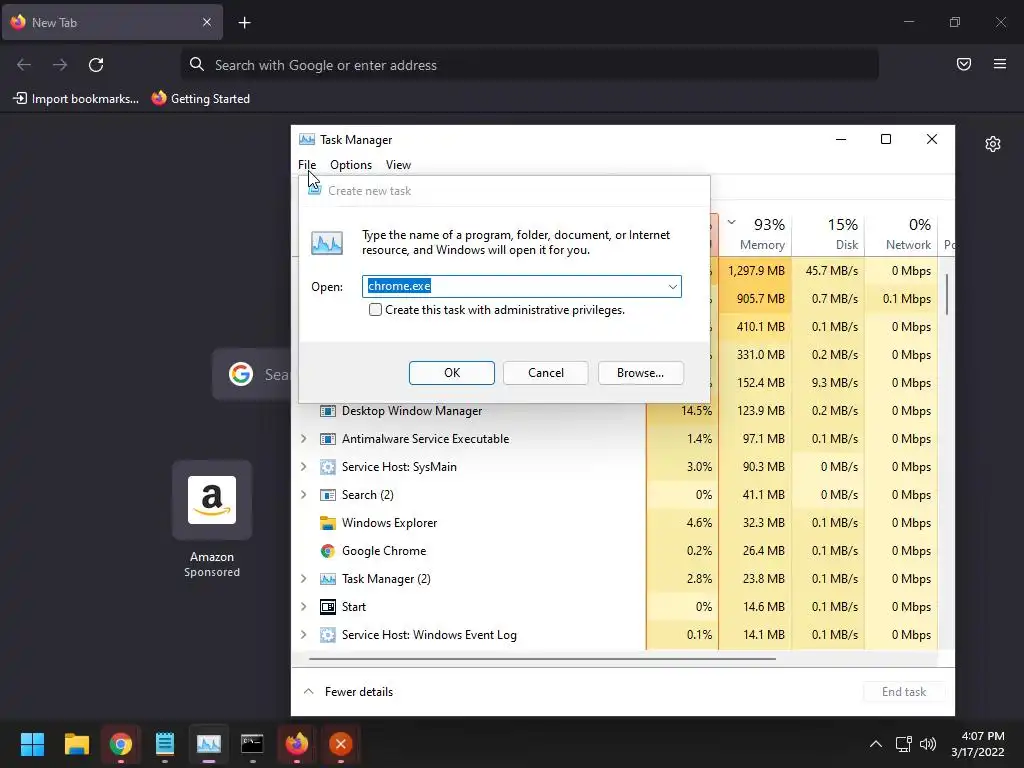Expand the Antimalware Service Executable row
1024x768 pixels.
(304, 439)
